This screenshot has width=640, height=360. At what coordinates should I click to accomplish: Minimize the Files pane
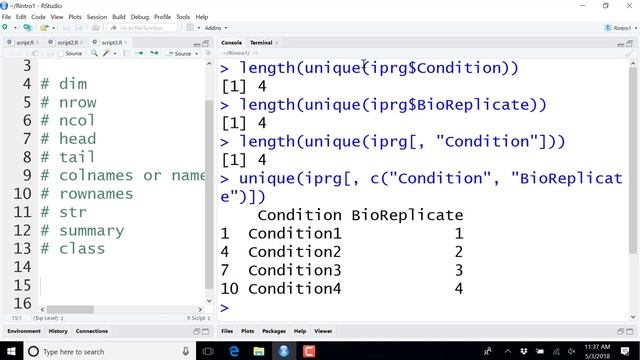click(x=620, y=331)
